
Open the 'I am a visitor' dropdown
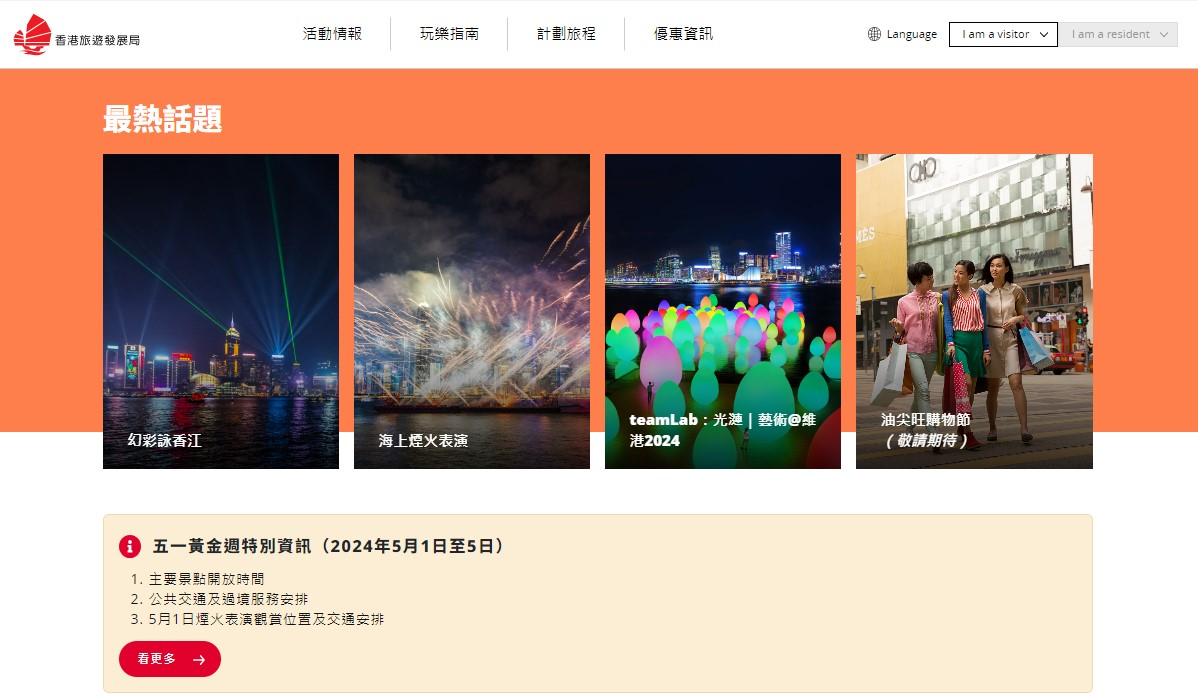pyautogui.click(x=1003, y=34)
